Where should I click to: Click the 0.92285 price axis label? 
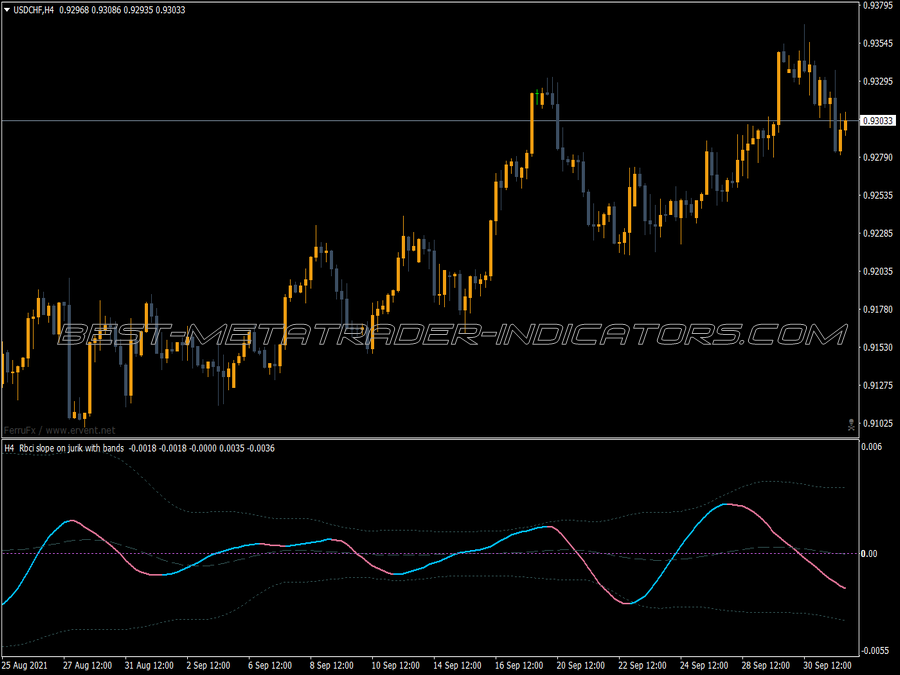point(878,233)
